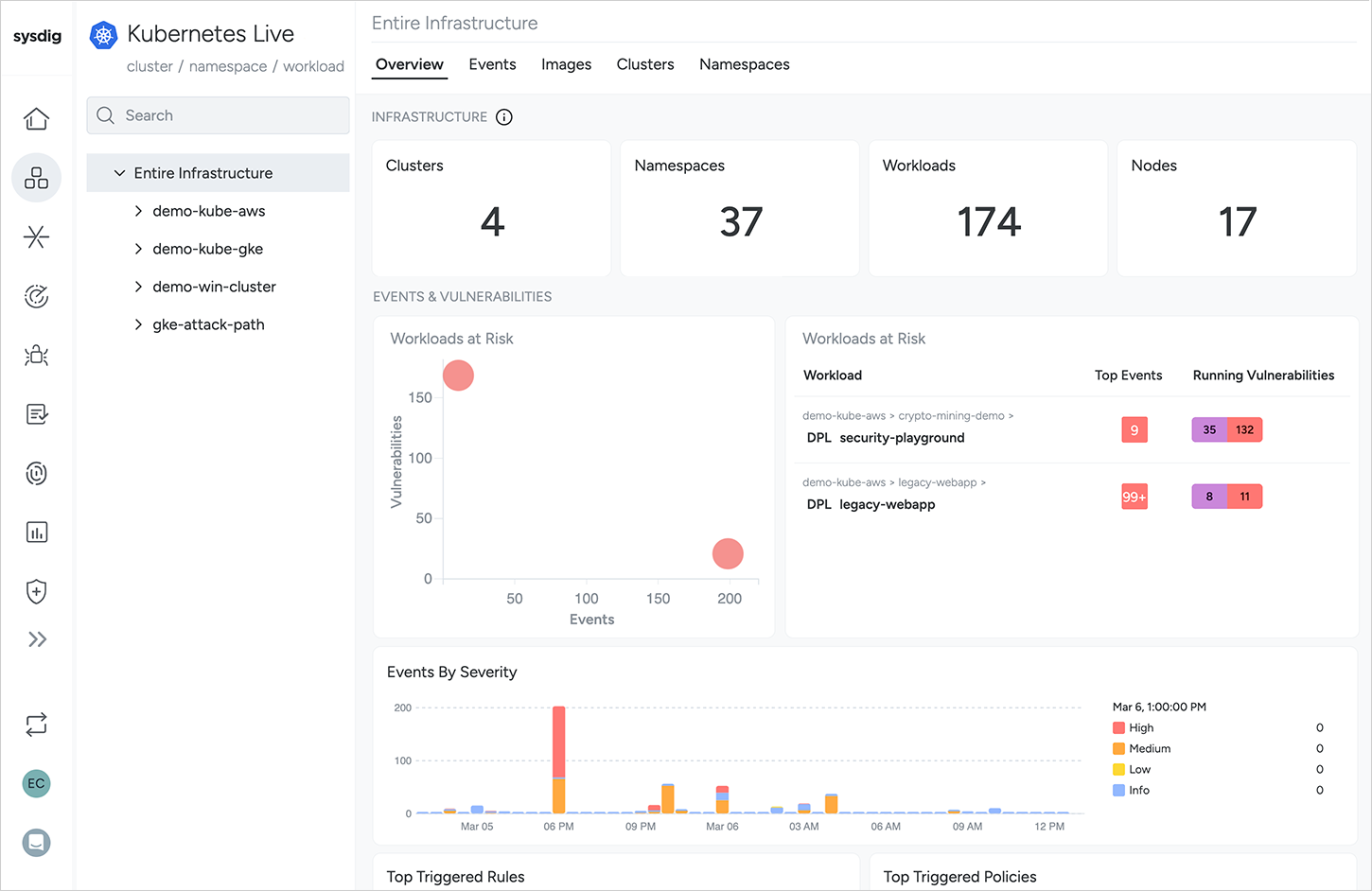1372x891 pixels.
Task: Select the Inventory grid icon in sidebar
Action: click(36, 178)
